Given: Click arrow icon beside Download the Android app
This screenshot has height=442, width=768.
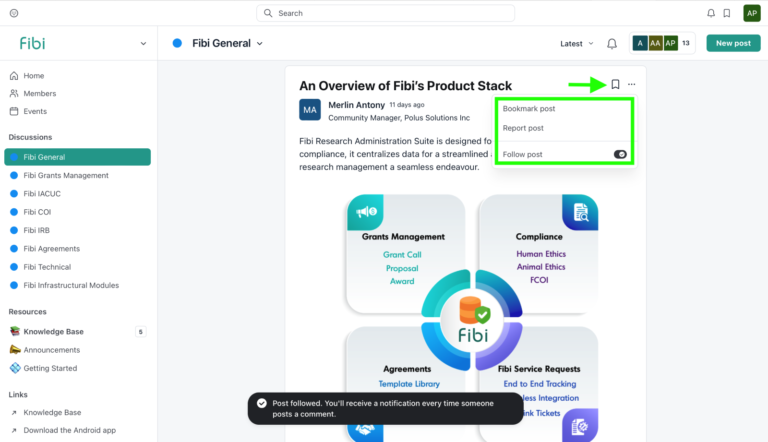Looking at the screenshot, I should click(x=14, y=430).
